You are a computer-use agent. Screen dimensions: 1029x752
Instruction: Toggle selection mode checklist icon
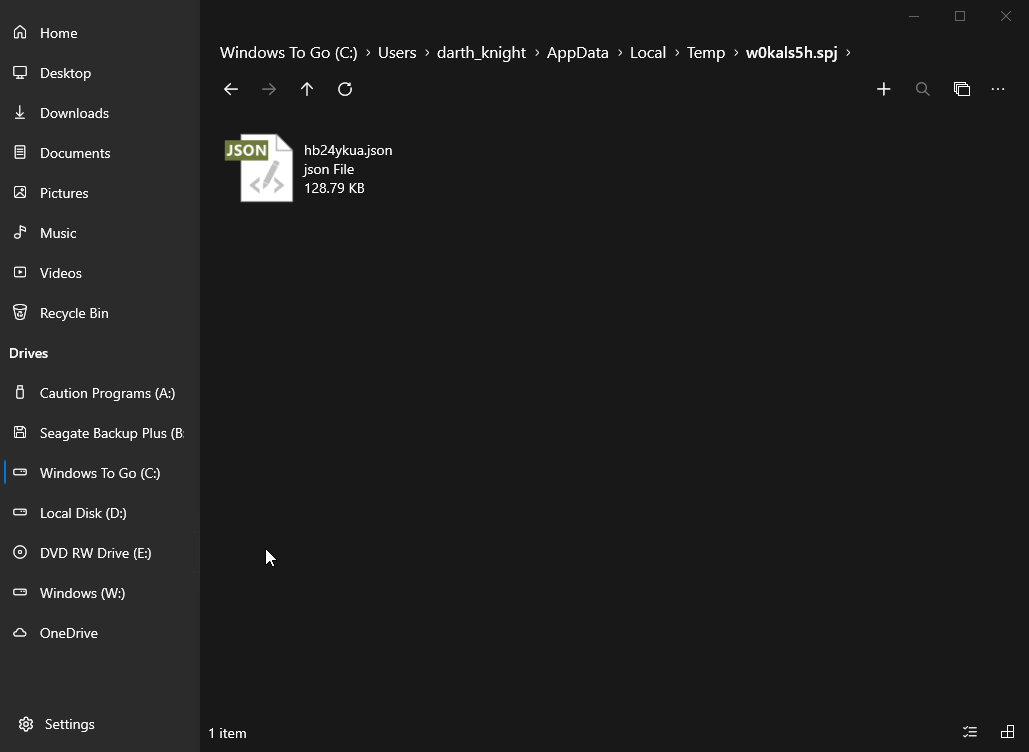point(969,732)
